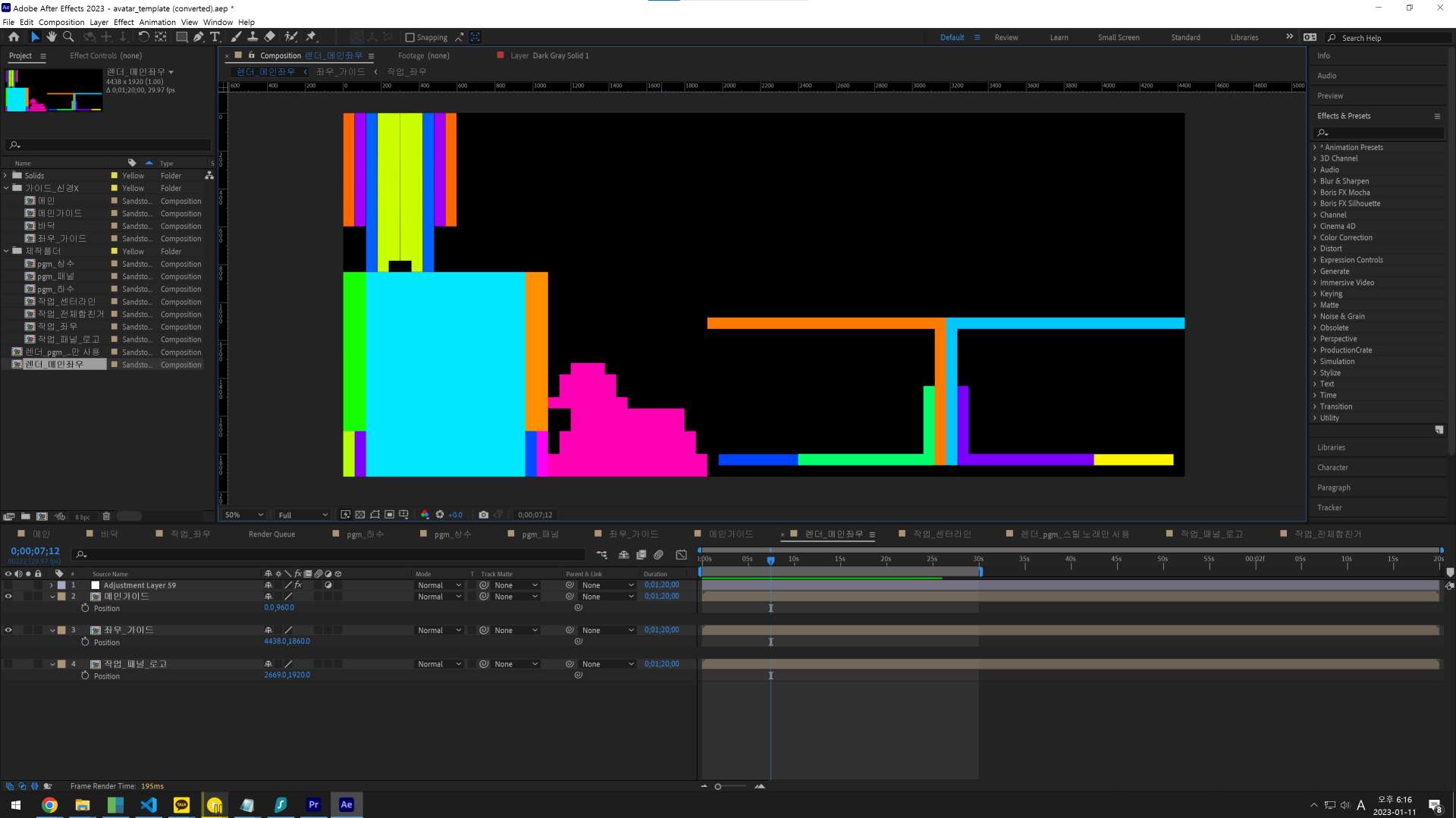Select the Zoom tool magnifier

tap(68, 36)
